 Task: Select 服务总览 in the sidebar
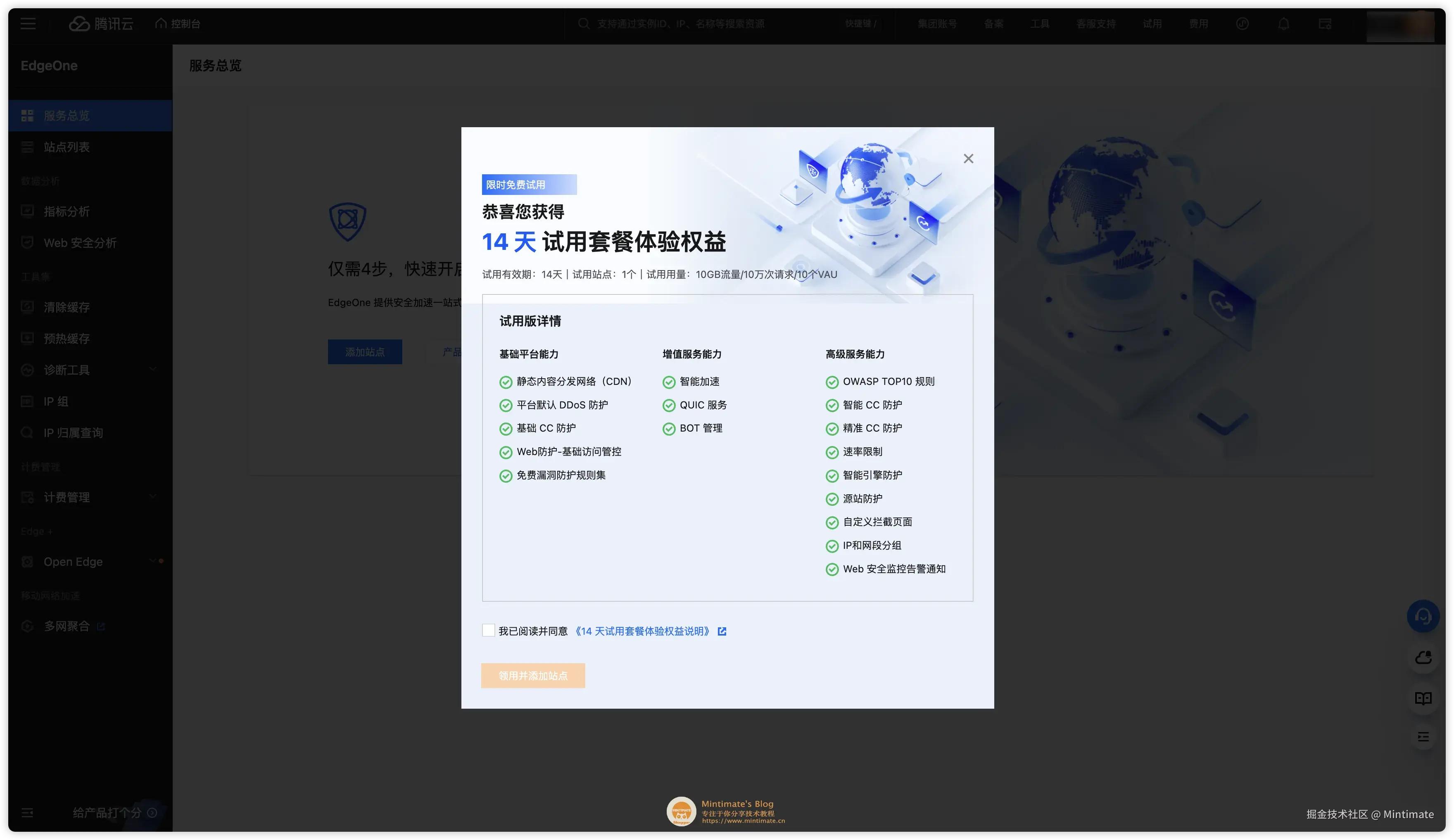(x=90, y=115)
